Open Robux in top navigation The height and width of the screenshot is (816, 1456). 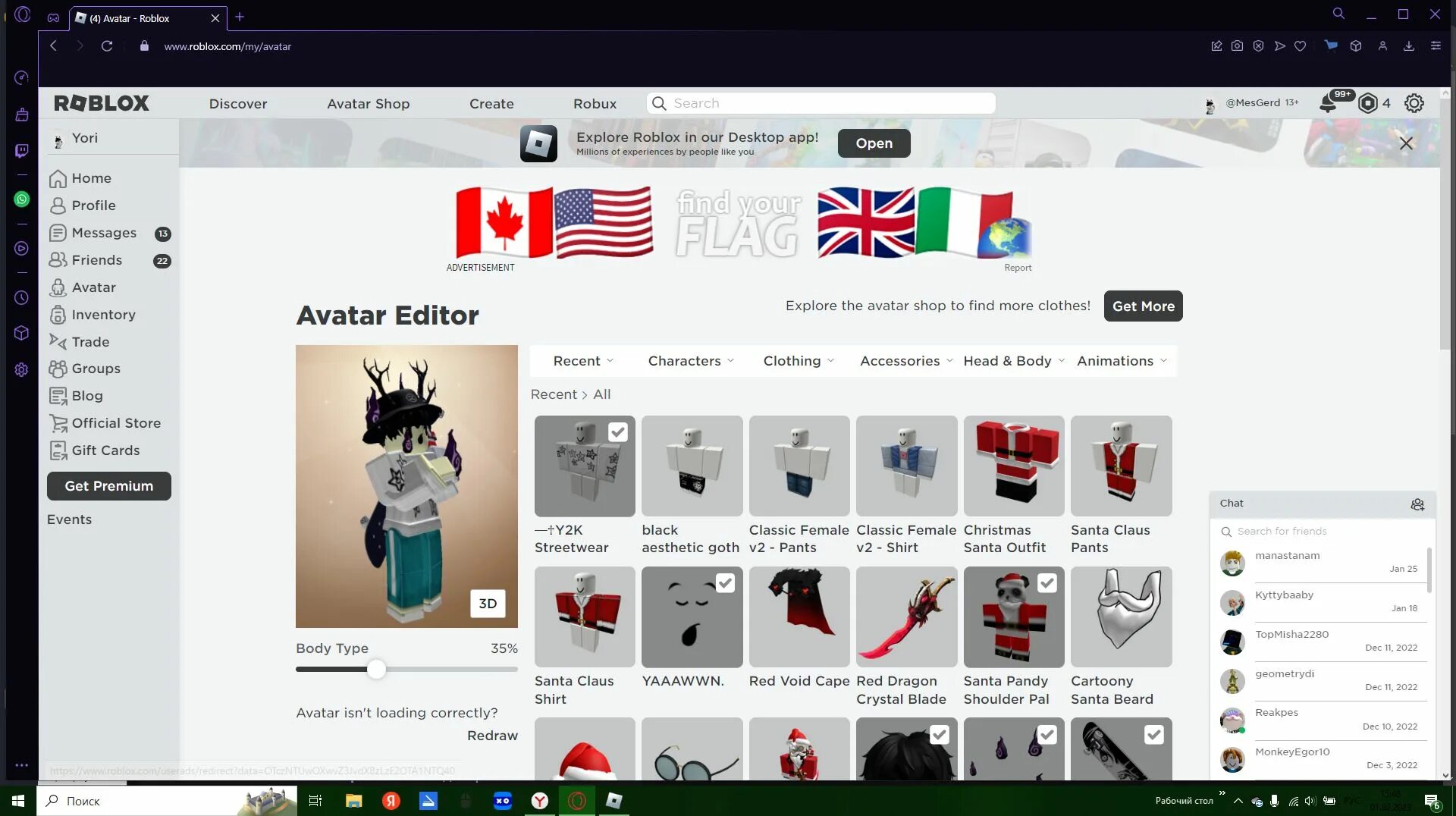pyautogui.click(x=595, y=104)
